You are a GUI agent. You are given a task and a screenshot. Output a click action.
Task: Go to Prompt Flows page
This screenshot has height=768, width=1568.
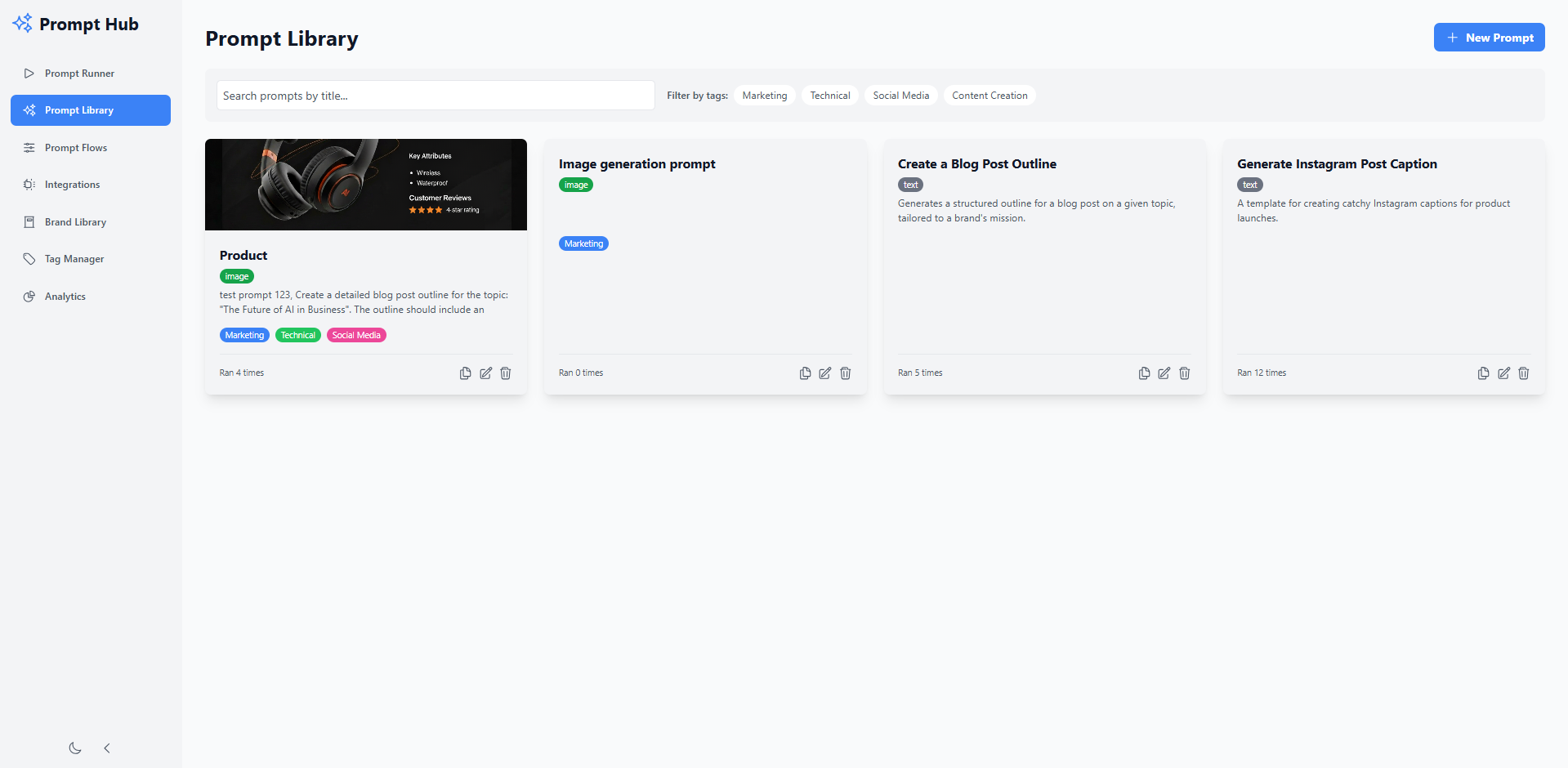coord(76,148)
